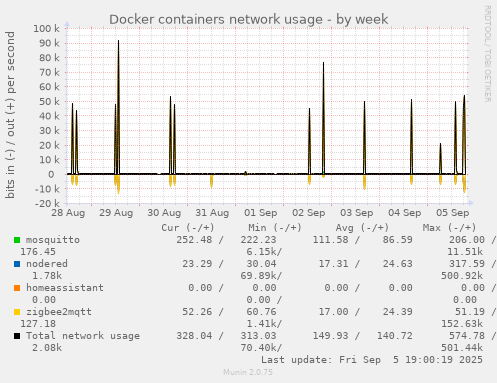Click the '90 k' y-axis label

click(49, 43)
